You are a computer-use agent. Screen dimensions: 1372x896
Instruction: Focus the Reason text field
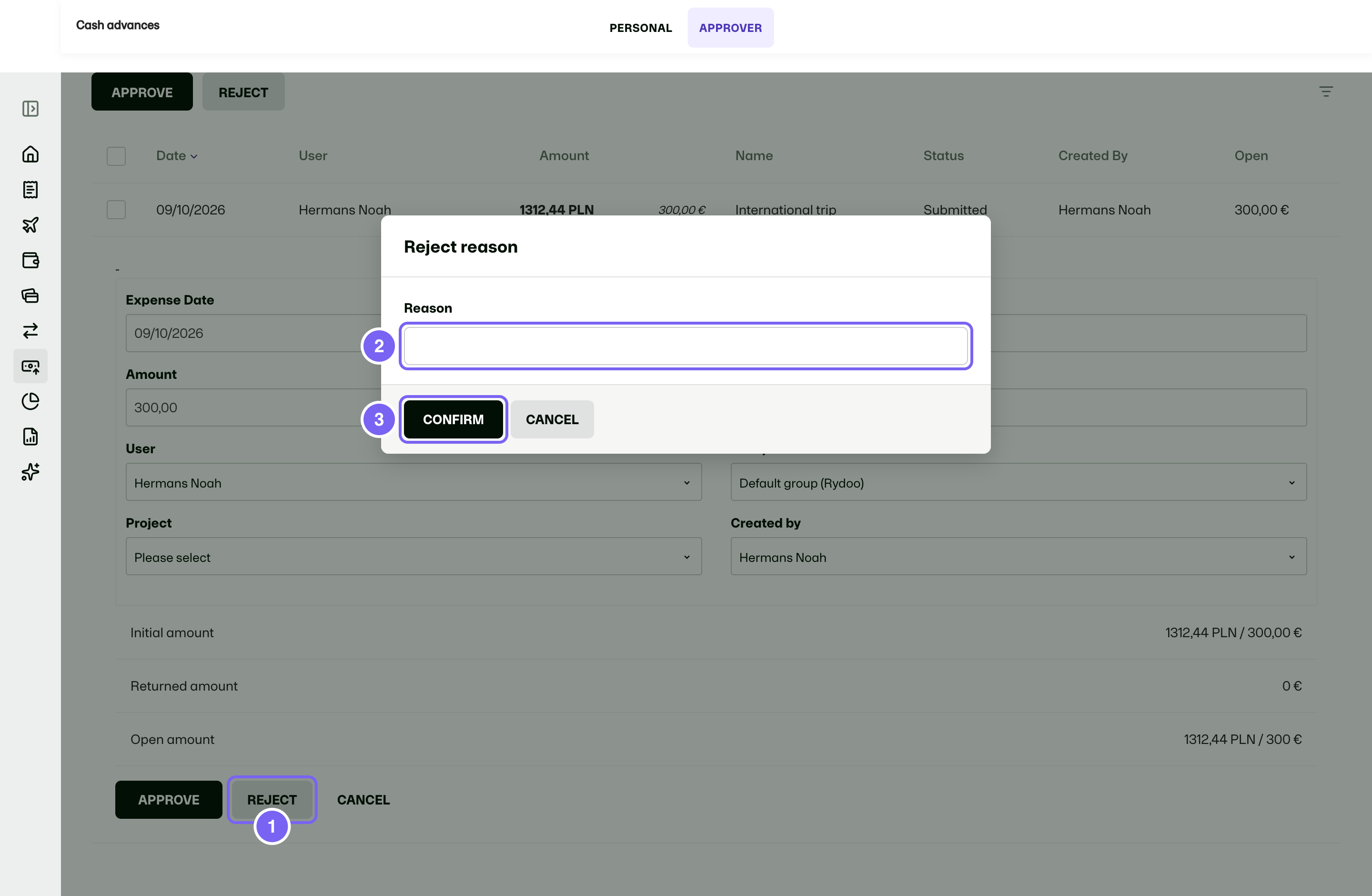tap(686, 346)
